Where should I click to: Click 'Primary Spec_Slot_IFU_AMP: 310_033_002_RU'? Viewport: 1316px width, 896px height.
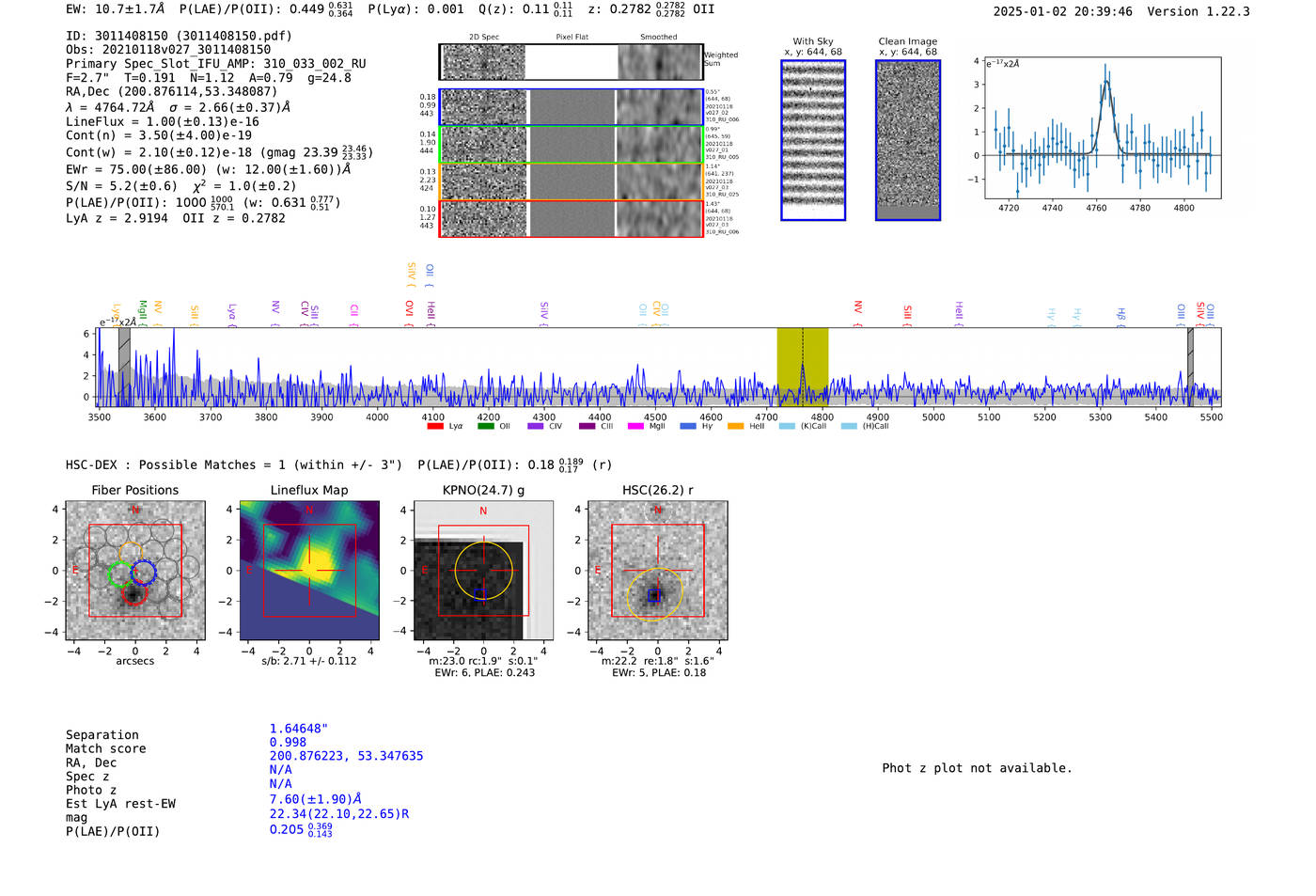[x=216, y=64]
